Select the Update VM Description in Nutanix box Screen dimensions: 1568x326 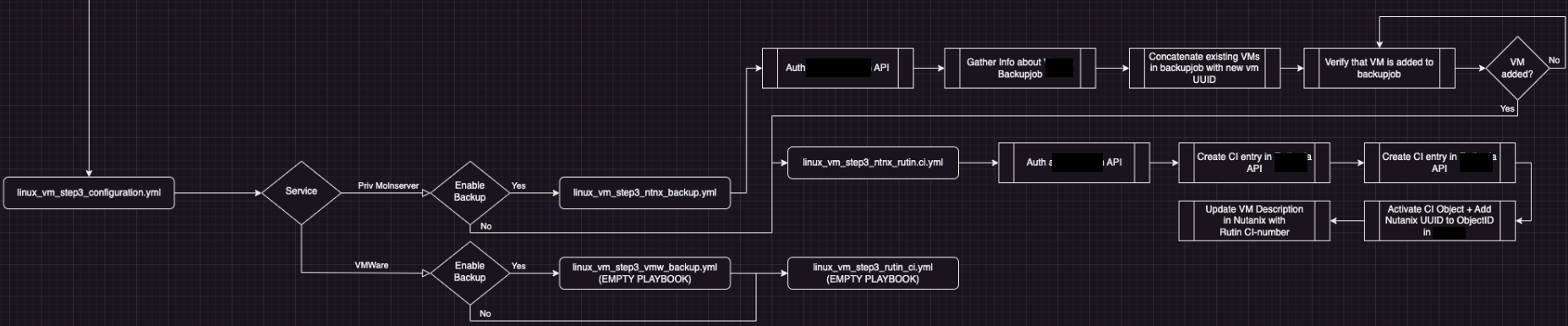(1254, 221)
